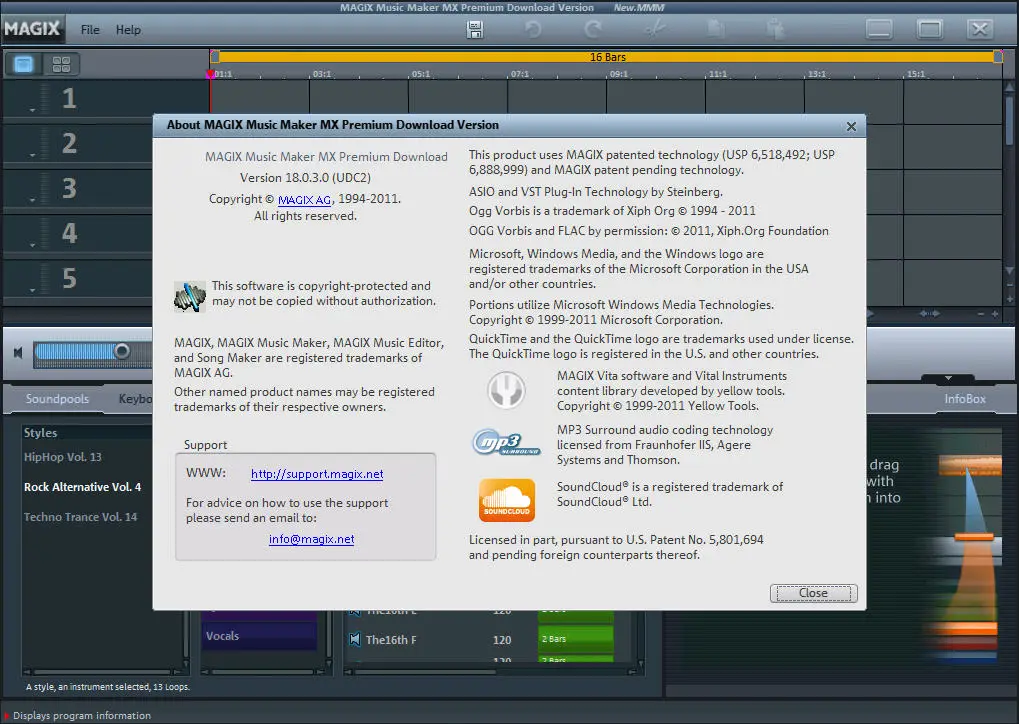1019x724 pixels.
Task: Click the 16 Bars yellow range bar
Action: pos(607,57)
